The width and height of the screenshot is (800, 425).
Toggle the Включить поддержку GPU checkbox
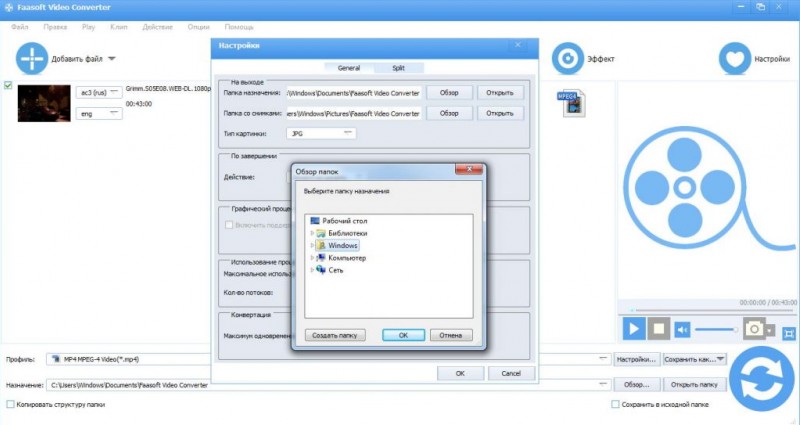click(x=229, y=224)
